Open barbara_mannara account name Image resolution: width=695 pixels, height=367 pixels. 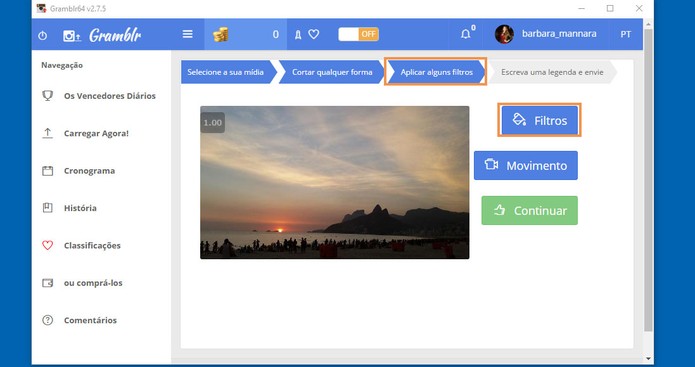[x=559, y=34]
